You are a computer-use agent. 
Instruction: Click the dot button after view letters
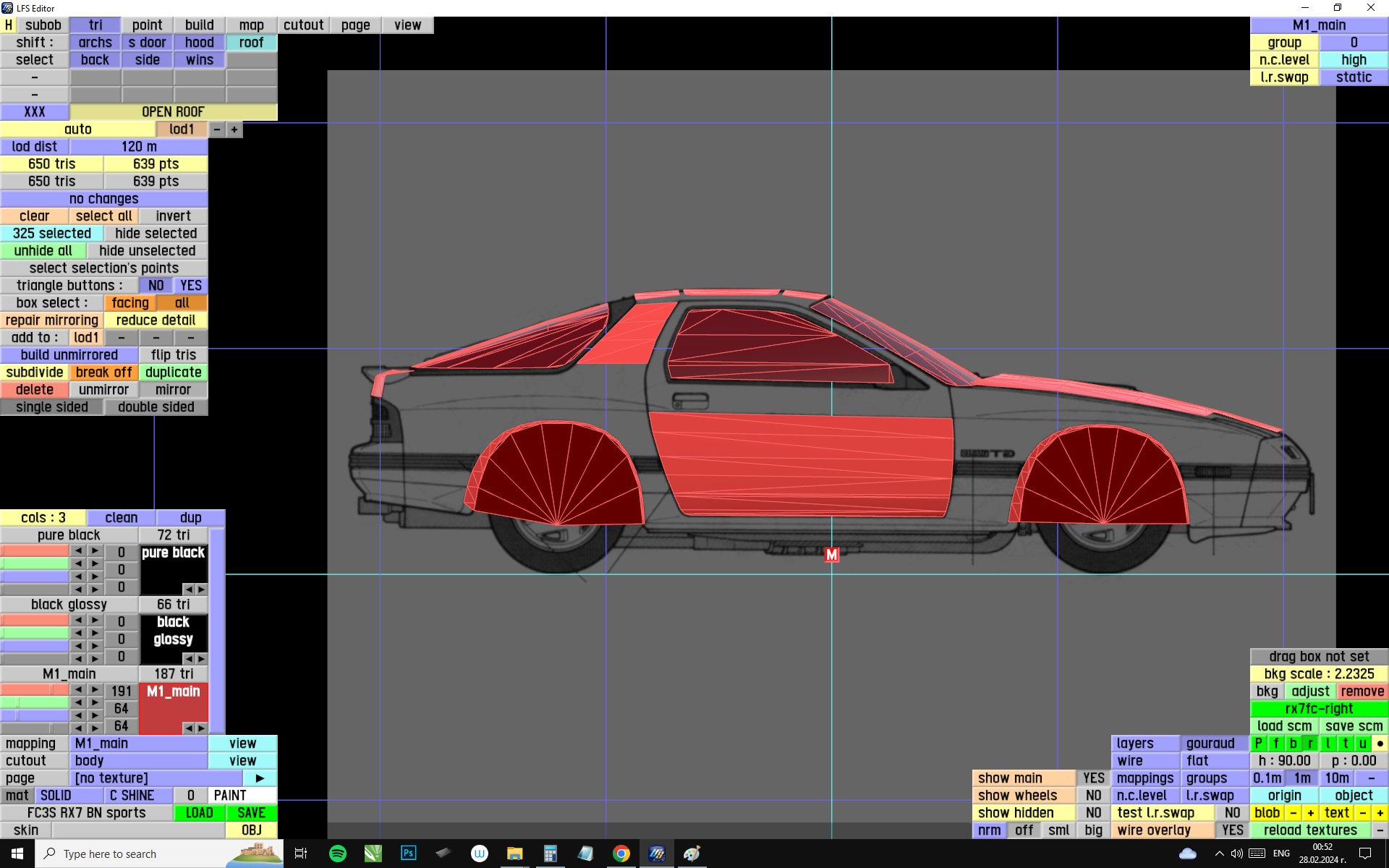point(1380,744)
